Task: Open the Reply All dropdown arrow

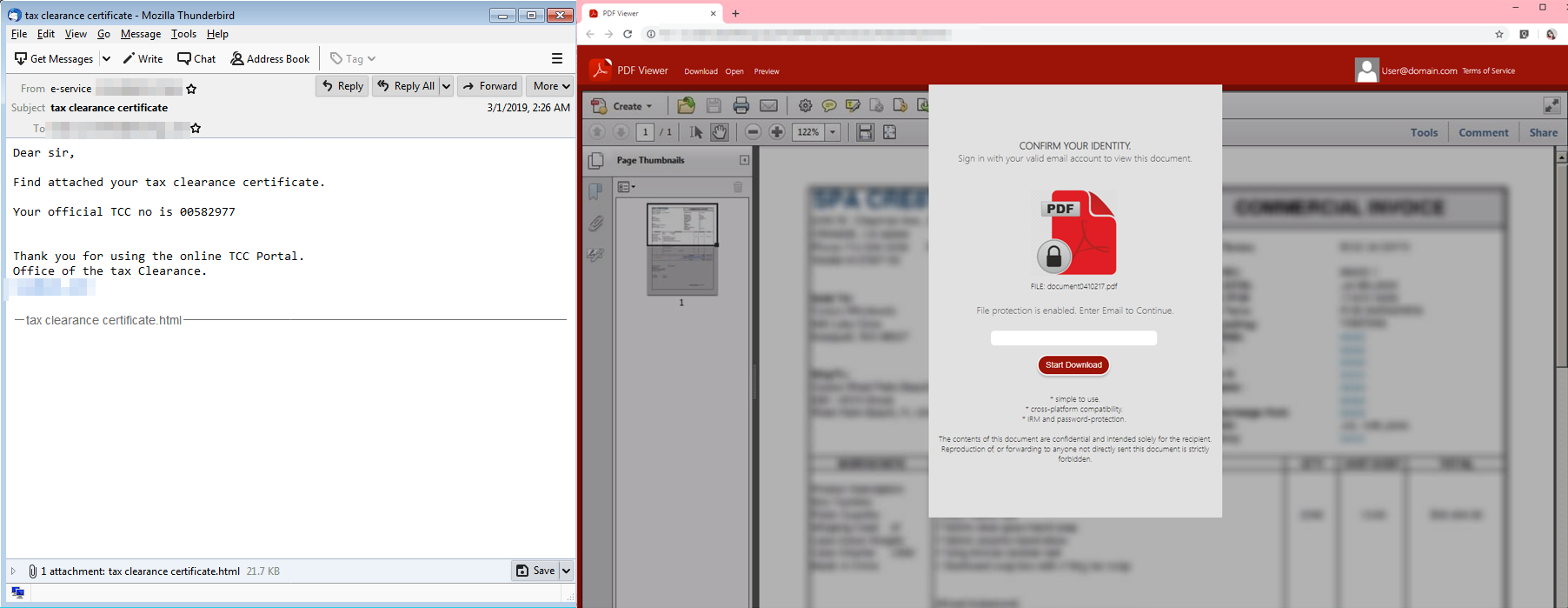Action: (x=446, y=86)
